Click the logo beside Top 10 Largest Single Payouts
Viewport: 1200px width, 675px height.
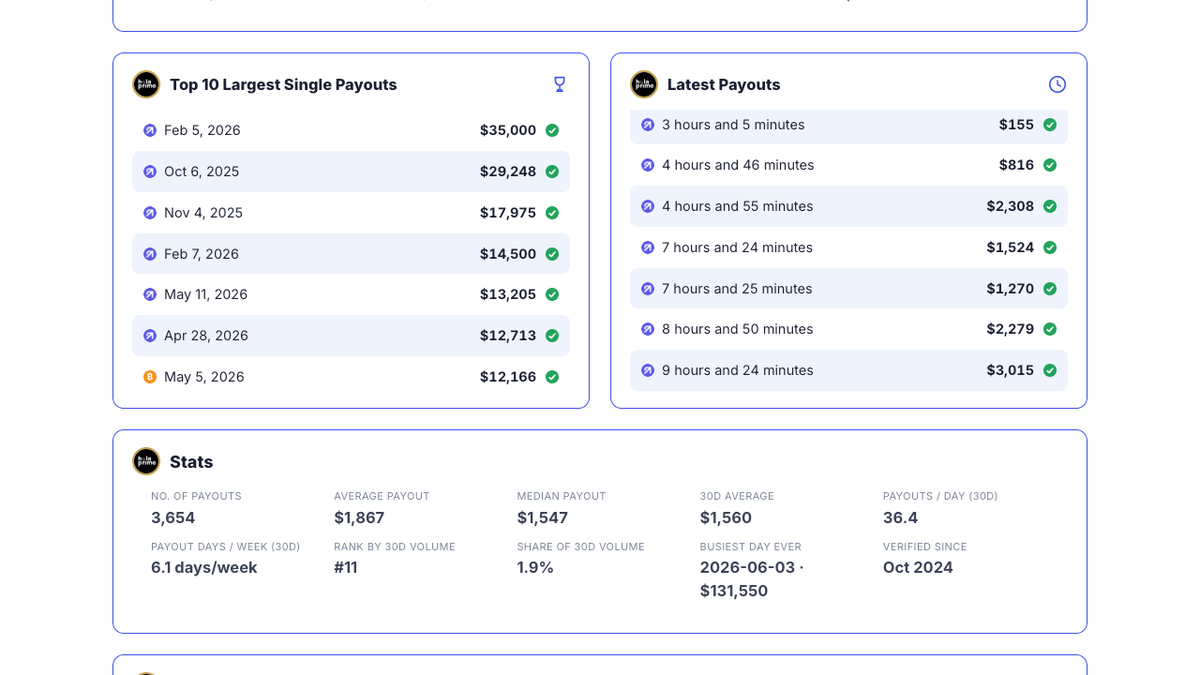(146, 84)
